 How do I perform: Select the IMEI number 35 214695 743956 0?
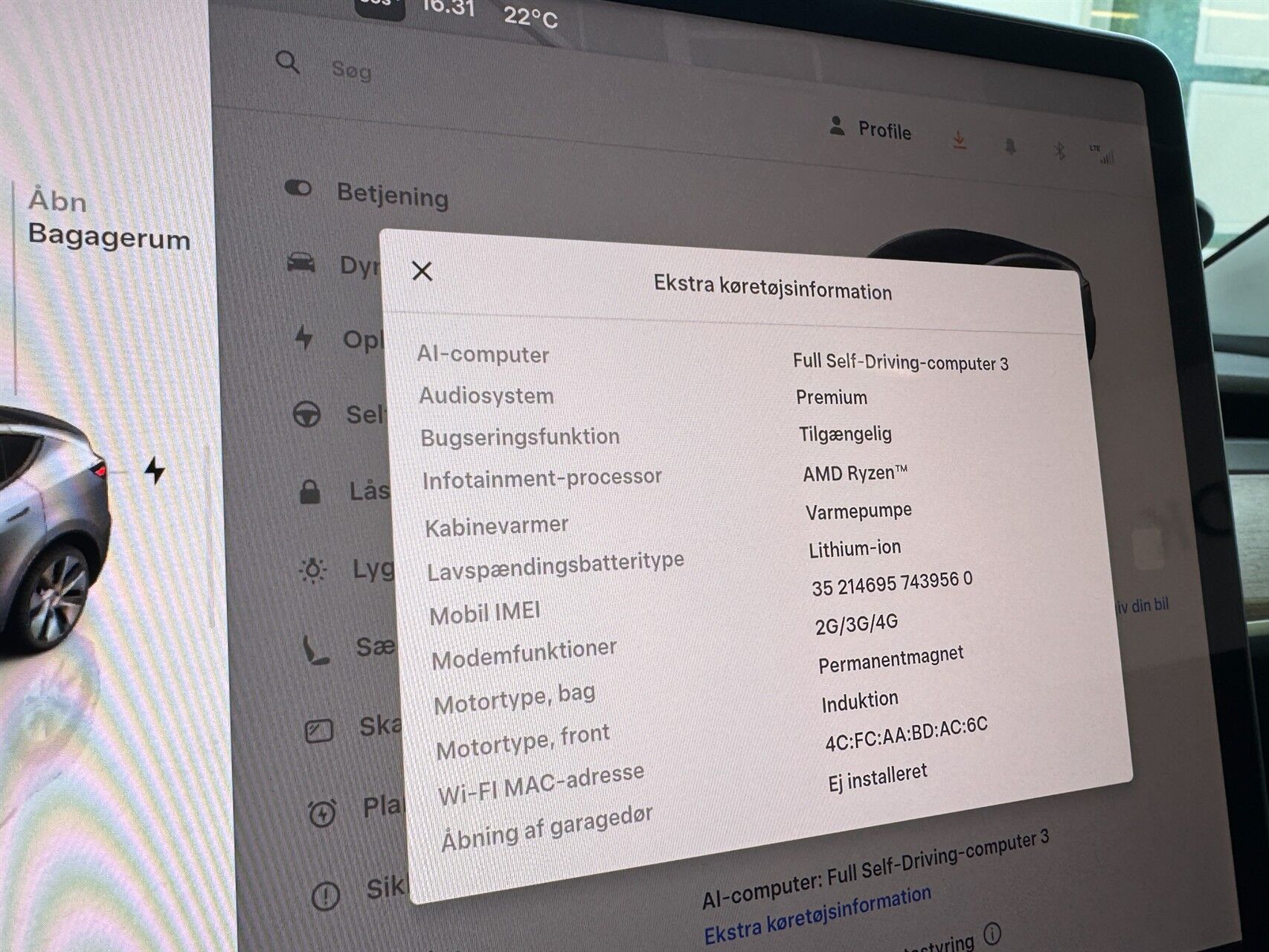892,583
